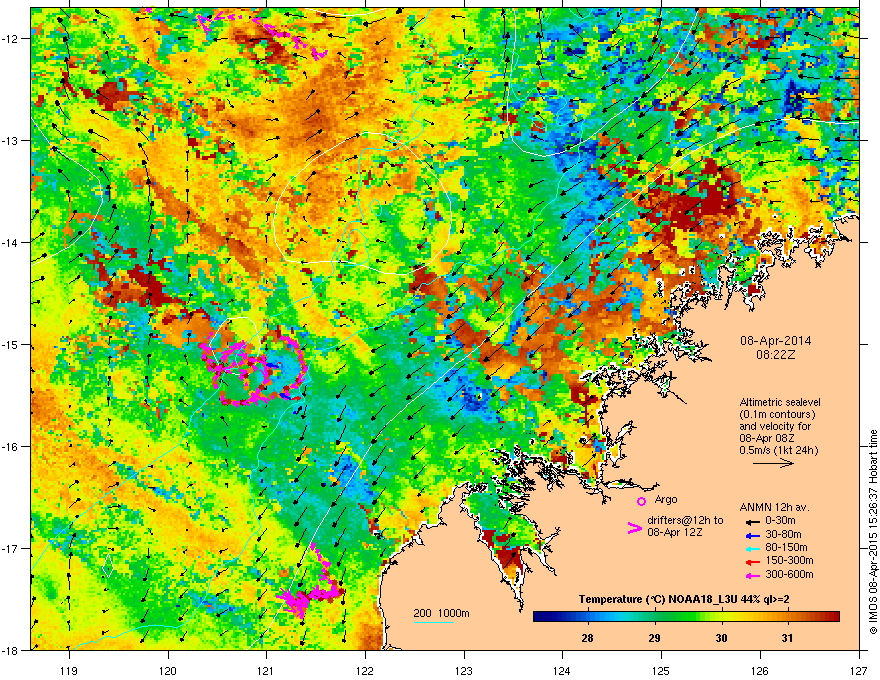Viewport: 880px width, 680px height.
Task: Click the 28 colorbar tick label
Action: [x=587, y=638]
